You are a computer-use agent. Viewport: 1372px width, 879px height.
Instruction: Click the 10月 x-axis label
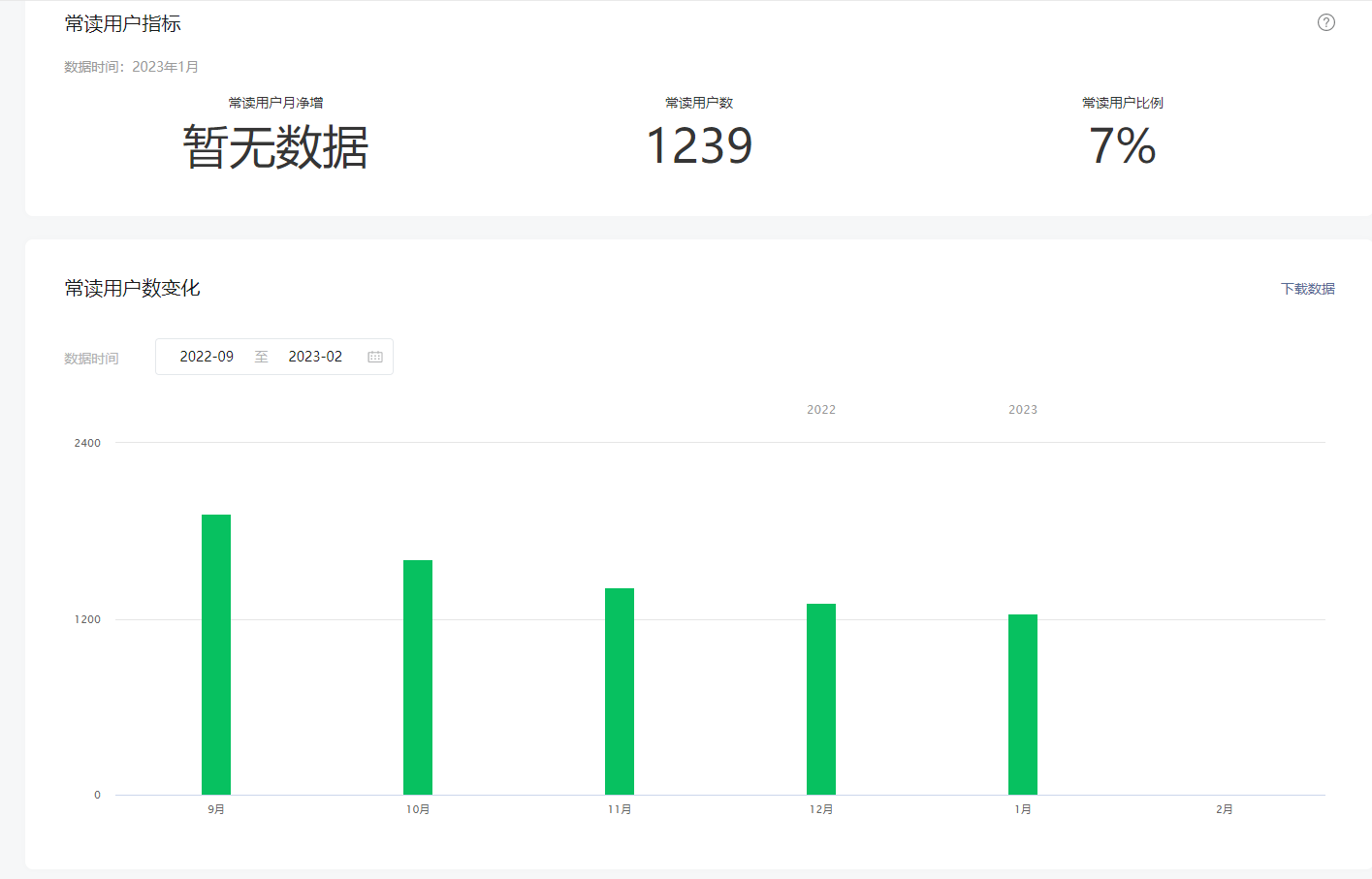[418, 809]
